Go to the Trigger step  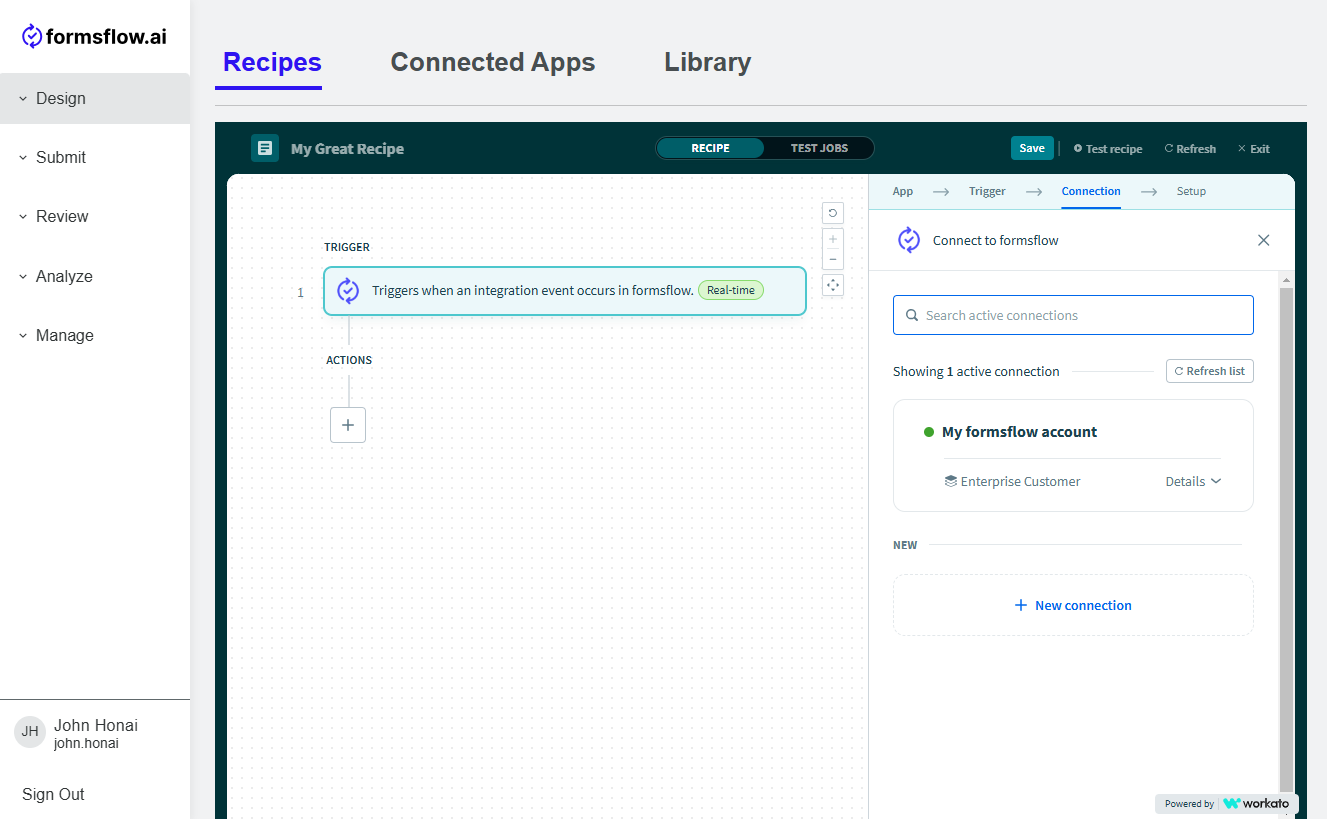(x=987, y=191)
